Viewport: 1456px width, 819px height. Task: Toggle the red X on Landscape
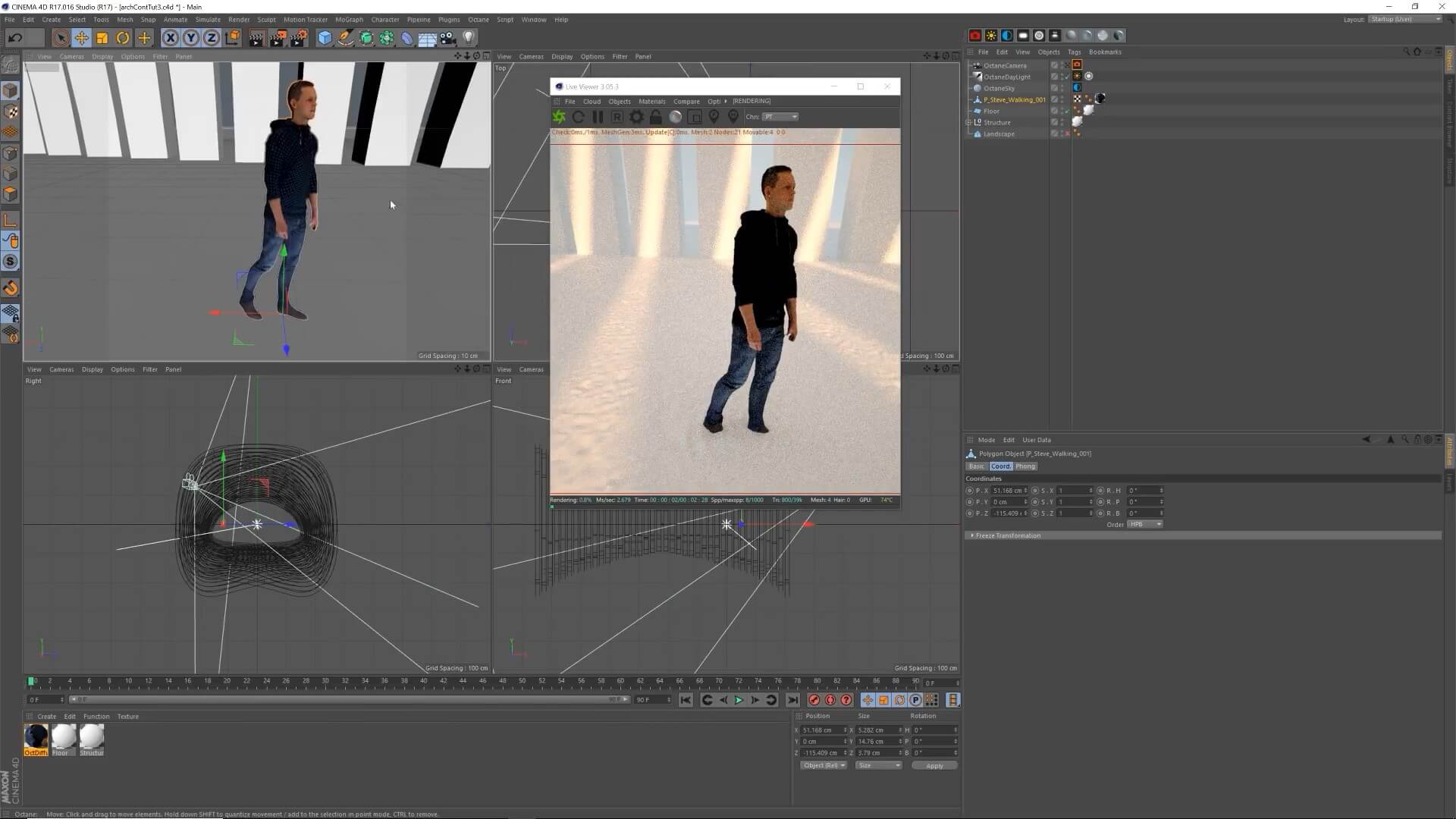pyautogui.click(x=1067, y=133)
